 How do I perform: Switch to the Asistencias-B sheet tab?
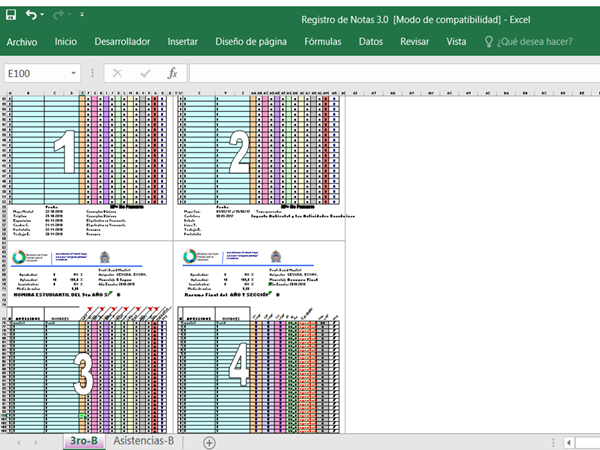[x=144, y=440]
